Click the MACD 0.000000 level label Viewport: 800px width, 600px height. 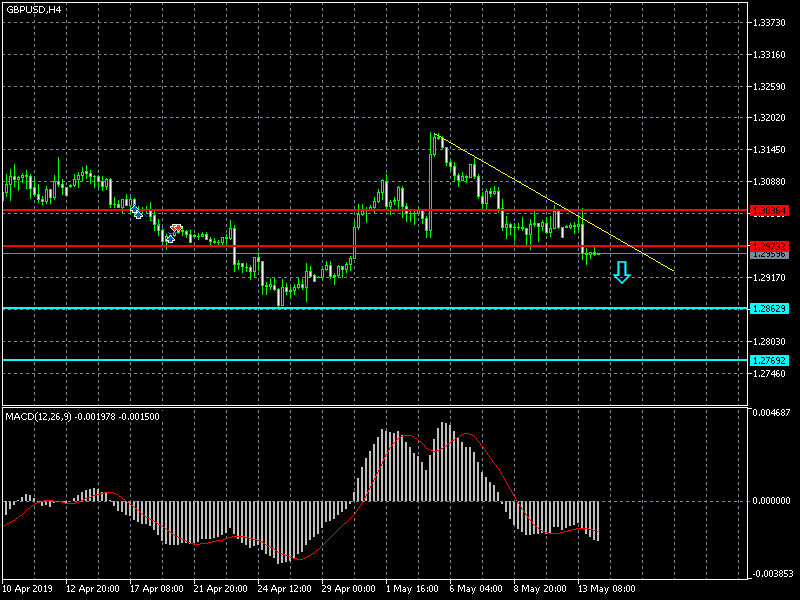click(773, 500)
